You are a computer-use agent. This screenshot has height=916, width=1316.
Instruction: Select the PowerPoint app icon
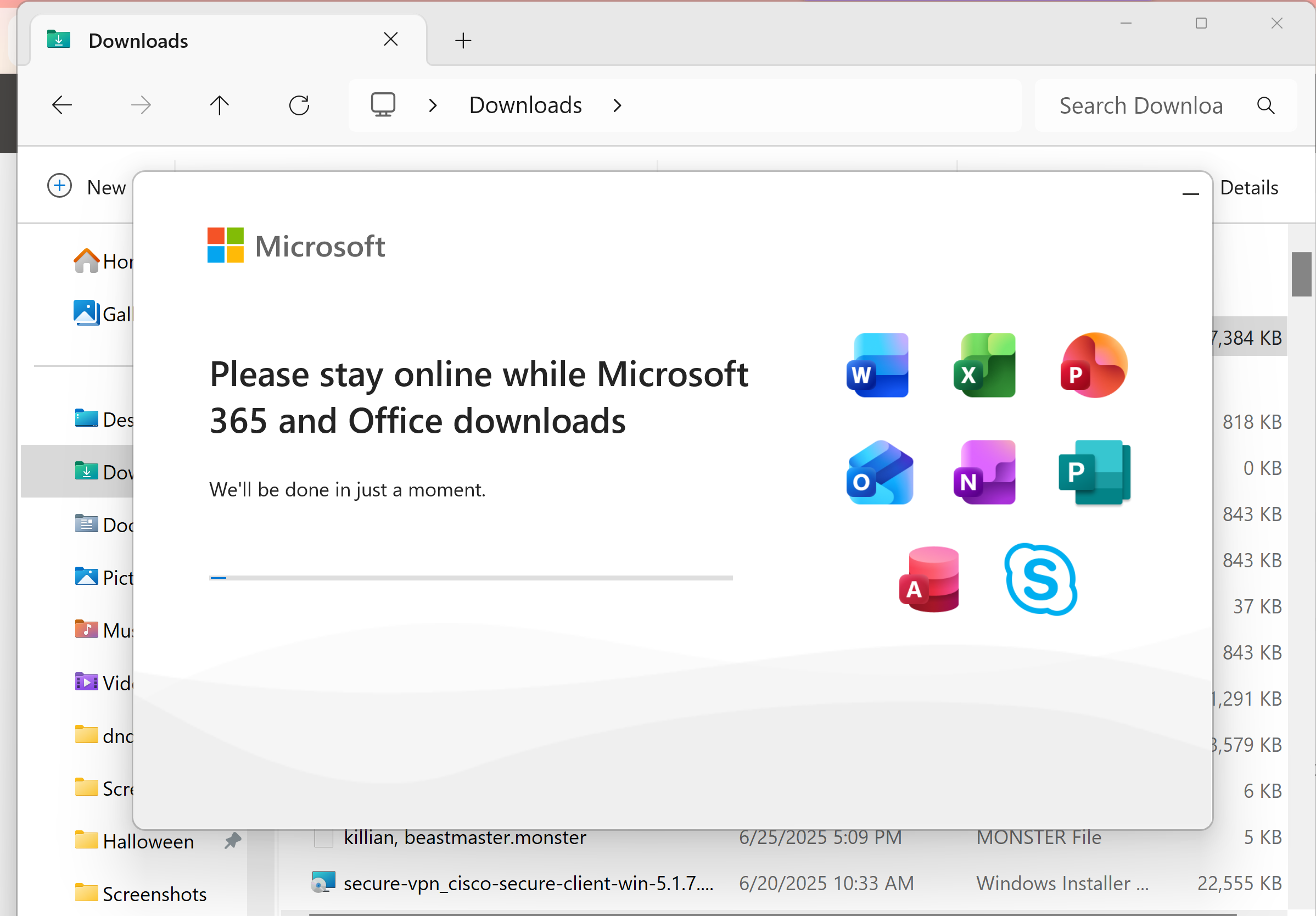[x=1093, y=365]
